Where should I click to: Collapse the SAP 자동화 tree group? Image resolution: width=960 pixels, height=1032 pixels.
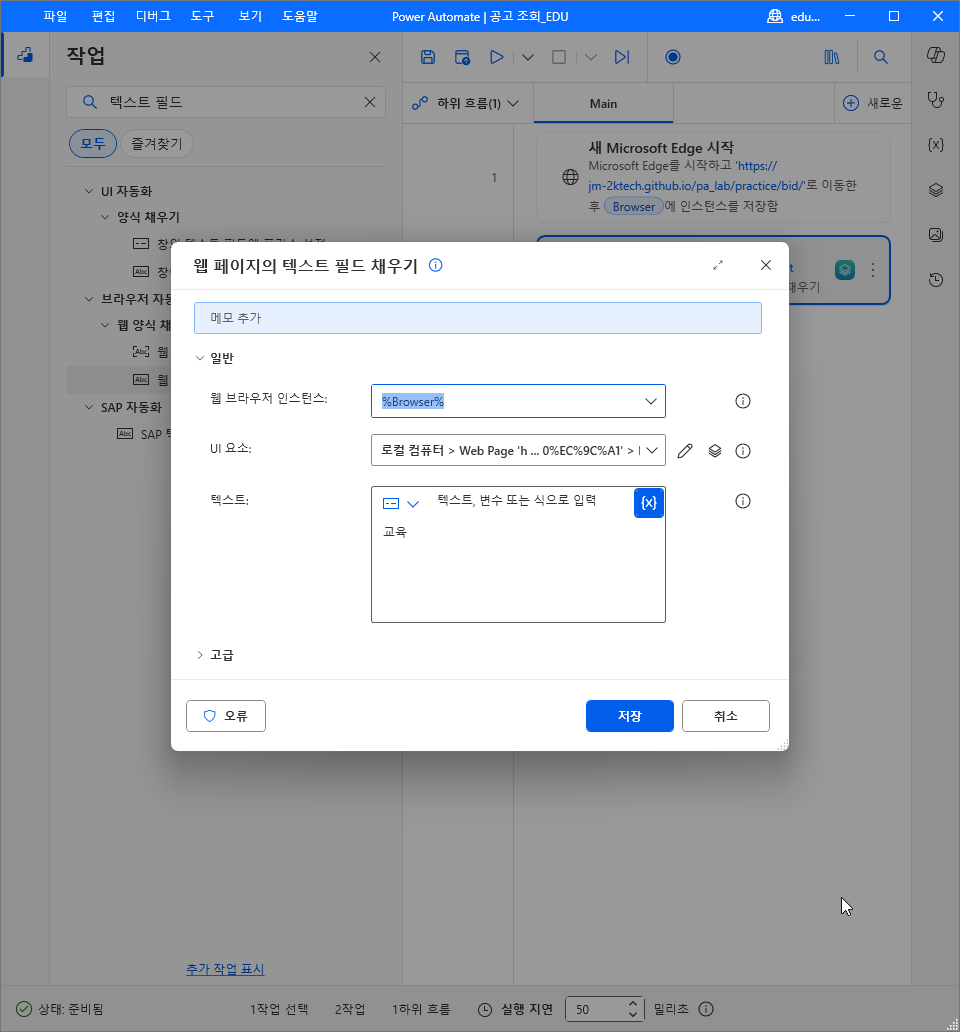[x=89, y=407]
